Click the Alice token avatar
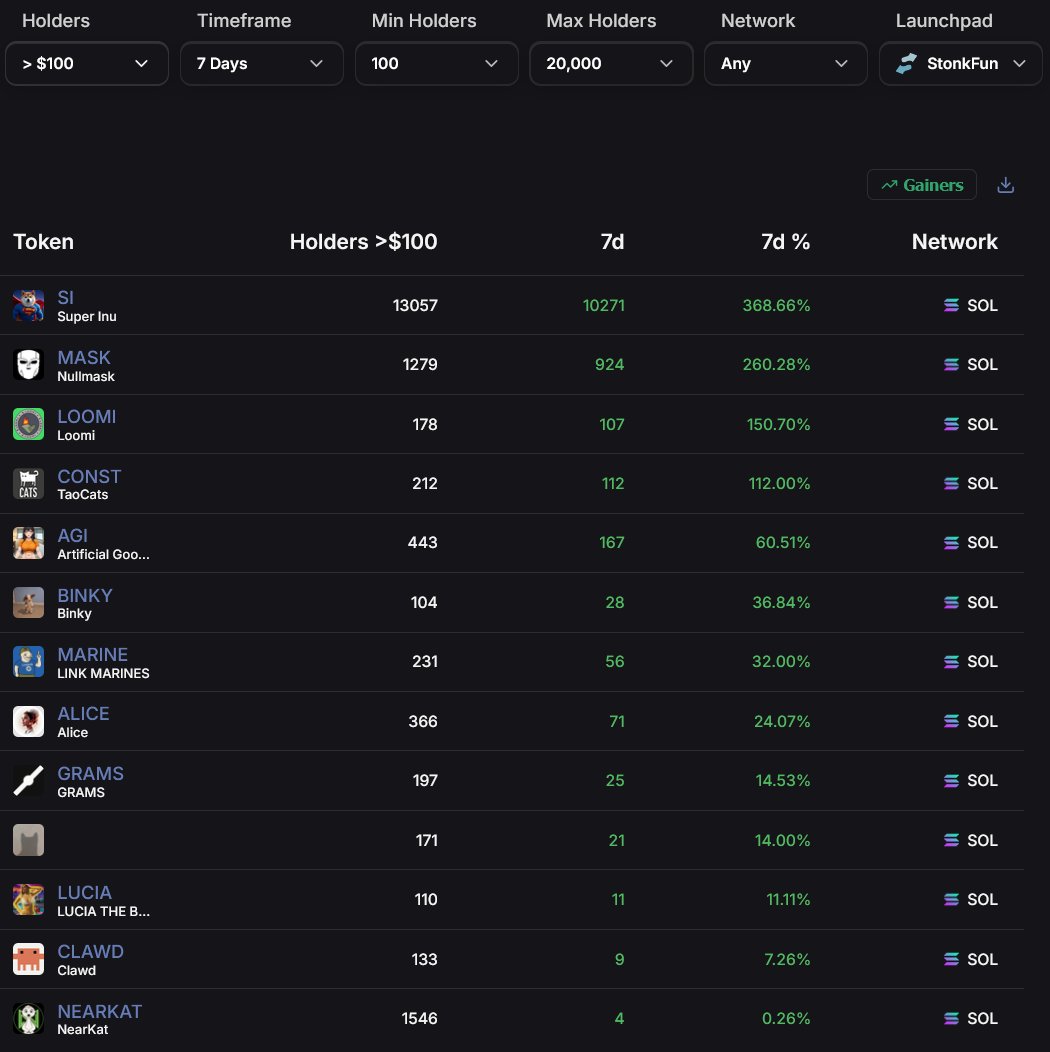 [x=28, y=721]
